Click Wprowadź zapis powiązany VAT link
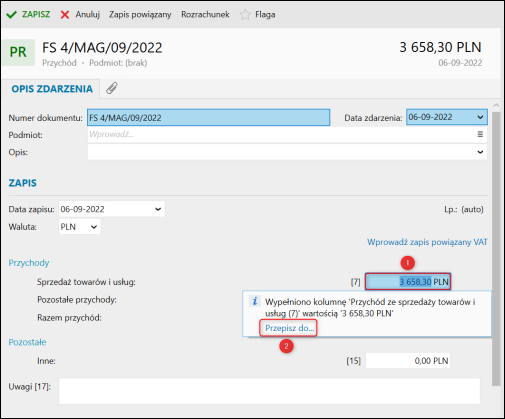Viewport: 505px width, 419px height. tap(427, 242)
